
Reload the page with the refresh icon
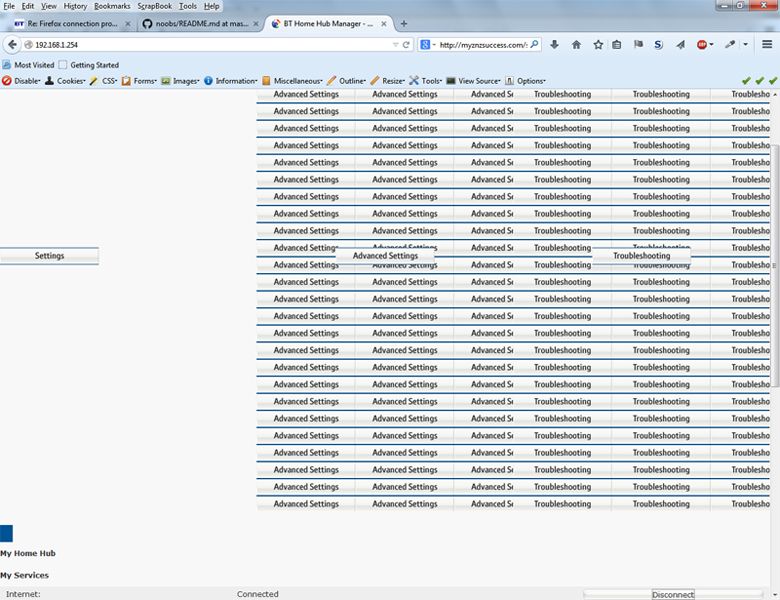point(406,44)
